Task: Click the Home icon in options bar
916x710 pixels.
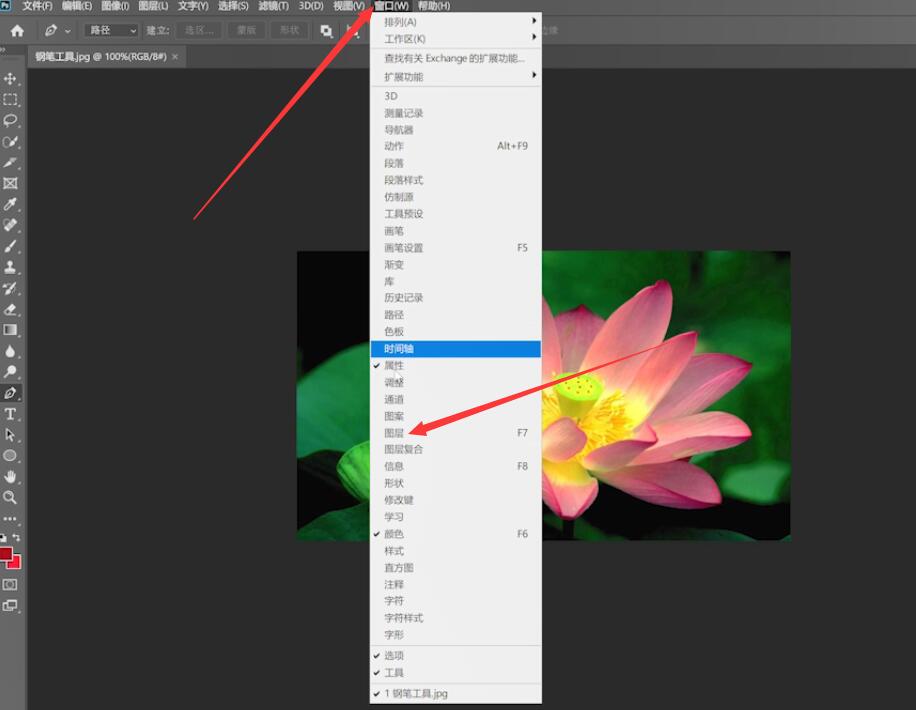Action: point(18,30)
